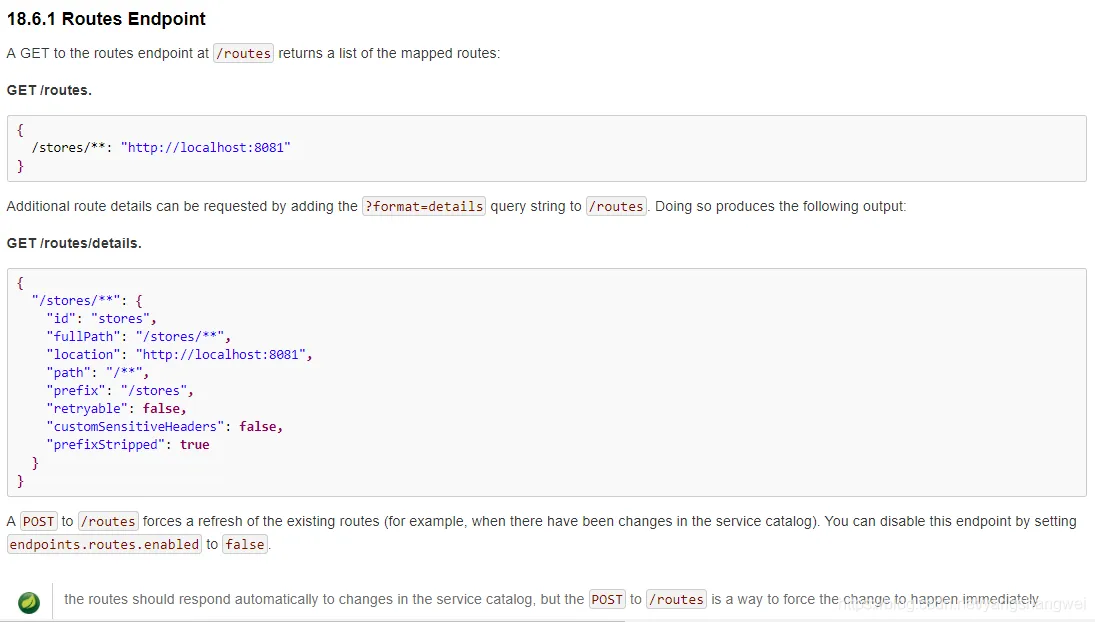This screenshot has height=622, width=1095.
Task: Click the ?format=details inline code
Action: point(424,206)
